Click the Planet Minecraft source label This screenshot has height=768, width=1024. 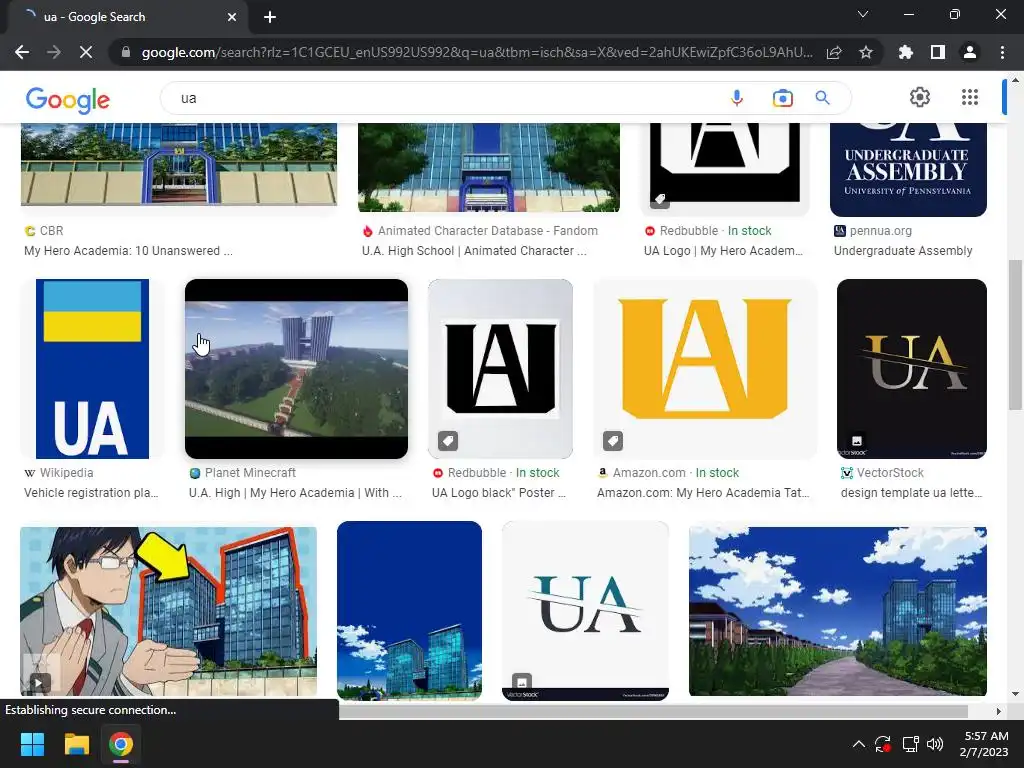250,473
